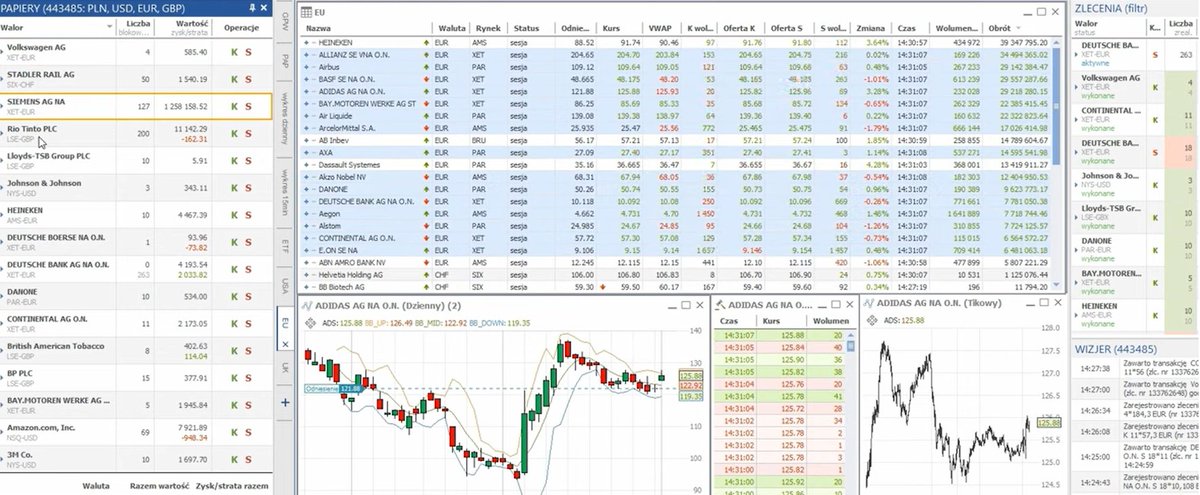Expand the Alstom row in EU table
The image size is (1200, 495).
point(307,227)
